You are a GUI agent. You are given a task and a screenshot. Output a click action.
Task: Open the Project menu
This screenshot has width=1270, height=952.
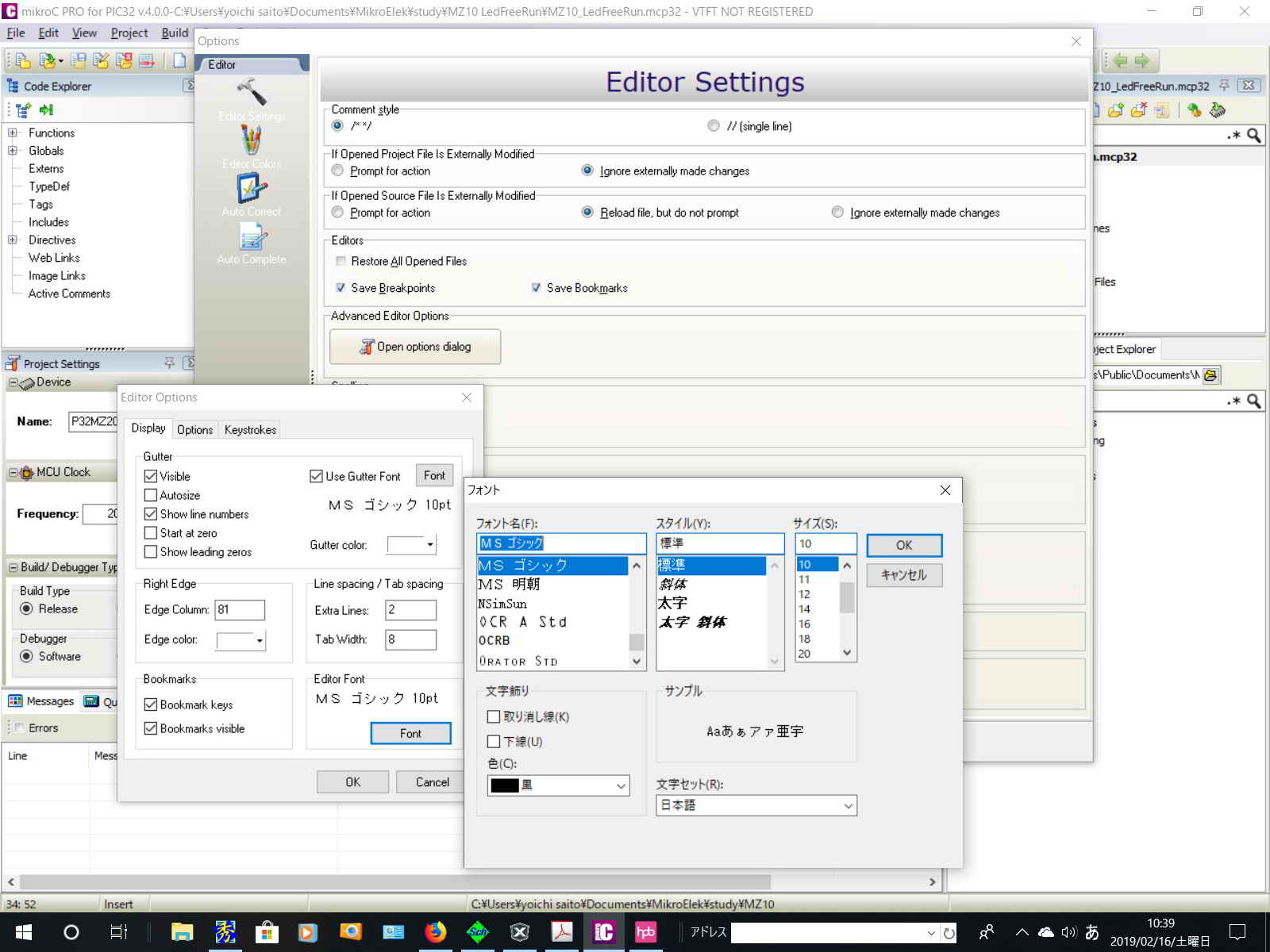(x=129, y=33)
